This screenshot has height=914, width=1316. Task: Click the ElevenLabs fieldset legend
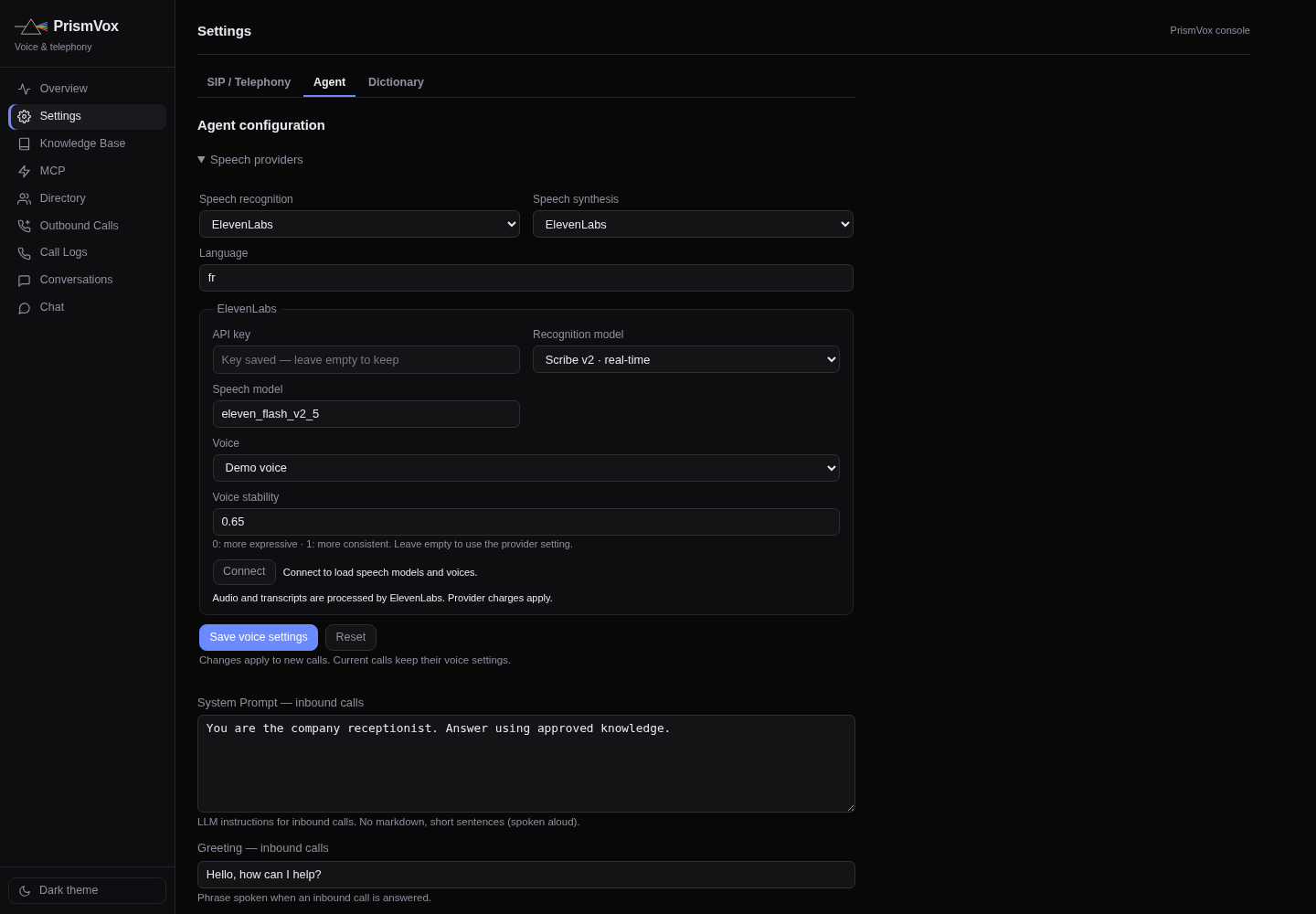click(x=247, y=309)
